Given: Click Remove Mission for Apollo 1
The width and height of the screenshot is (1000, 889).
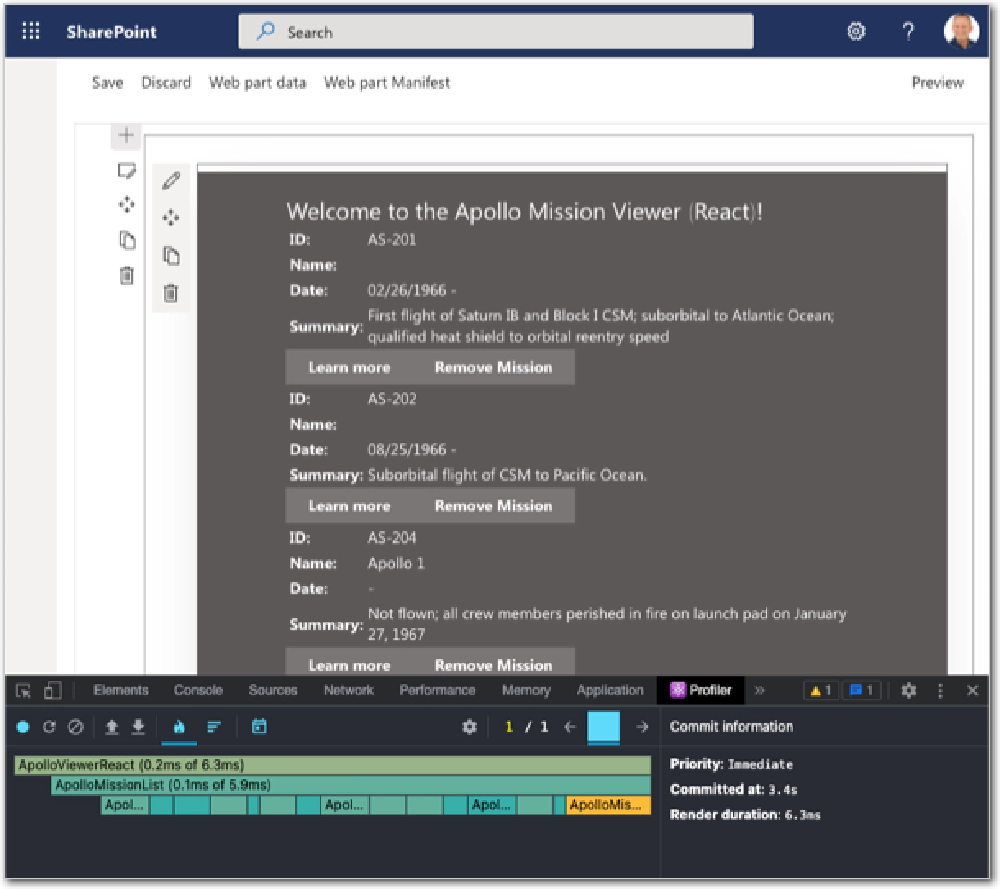Looking at the screenshot, I should pyautogui.click(x=492, y=665).
